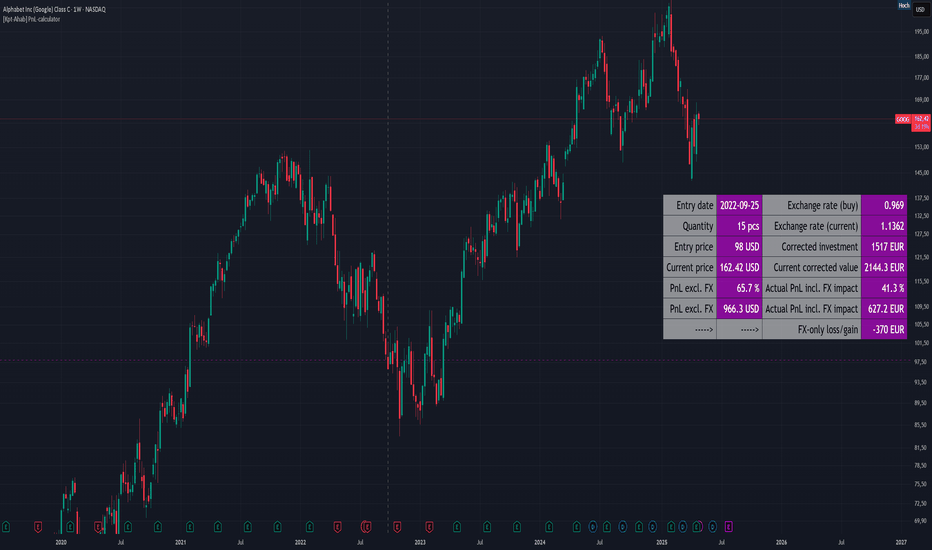
Task: Select the Actual PnL incl. FX impact 41.3 % cell
Action: [884, 288]
